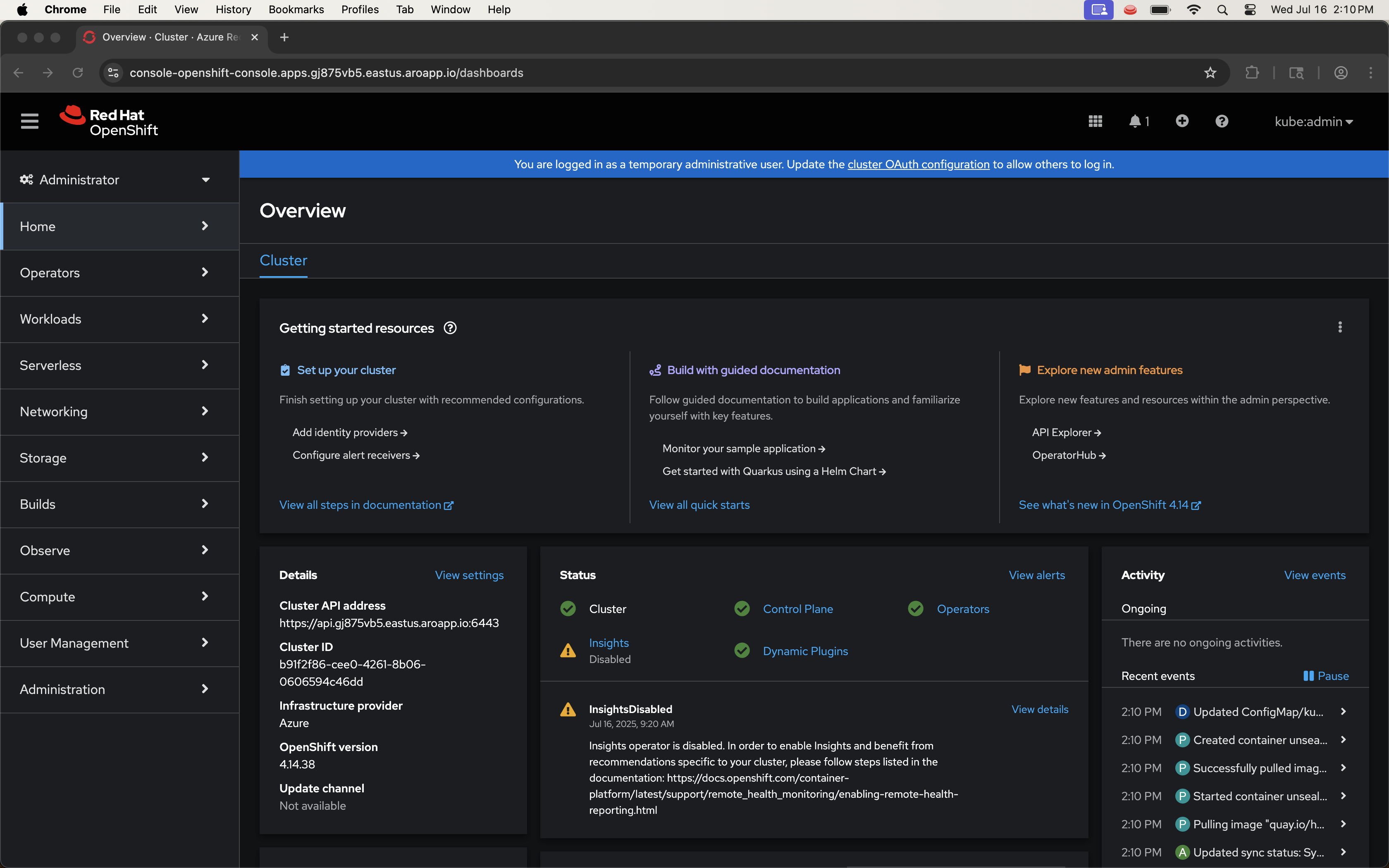The width and height of the screenshot is (1389, 868).
Task: Open the notifications bell
Action: click(x=1135, y=121)
